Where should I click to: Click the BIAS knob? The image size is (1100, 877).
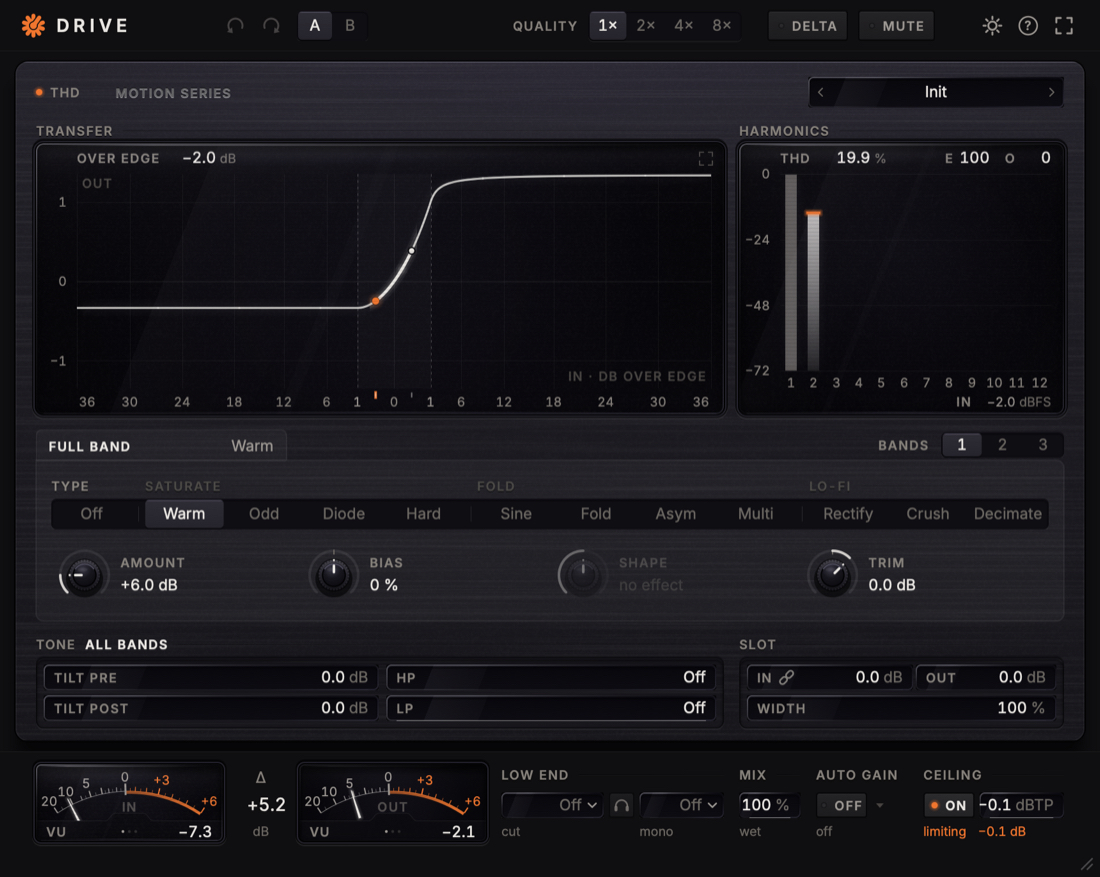[334, 575]
